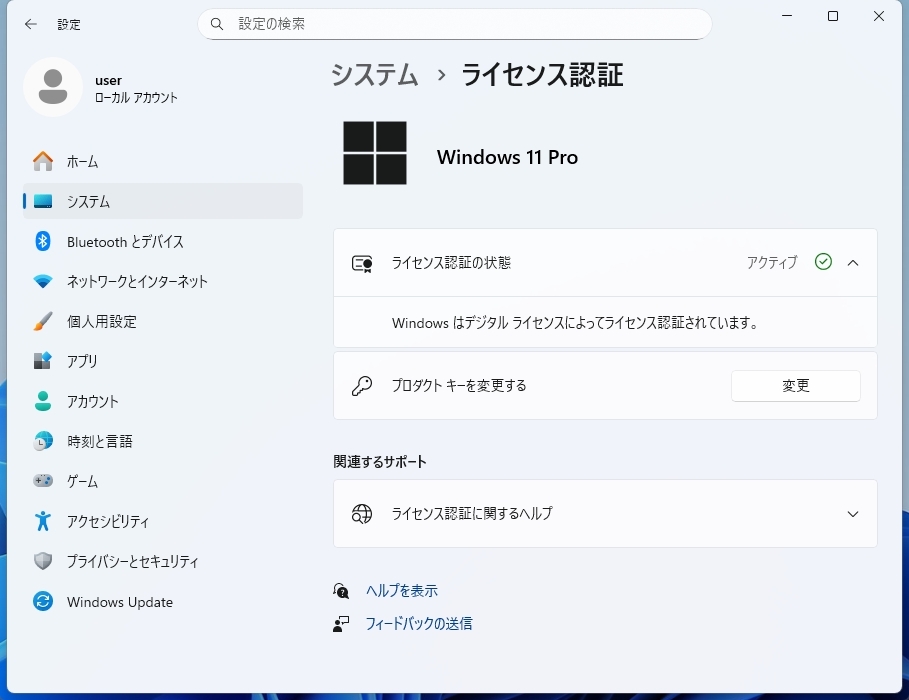Click the Wi-Fi network icon in sidebar
The height and width of the screenshot is (700, 909).
coord(43,281)
